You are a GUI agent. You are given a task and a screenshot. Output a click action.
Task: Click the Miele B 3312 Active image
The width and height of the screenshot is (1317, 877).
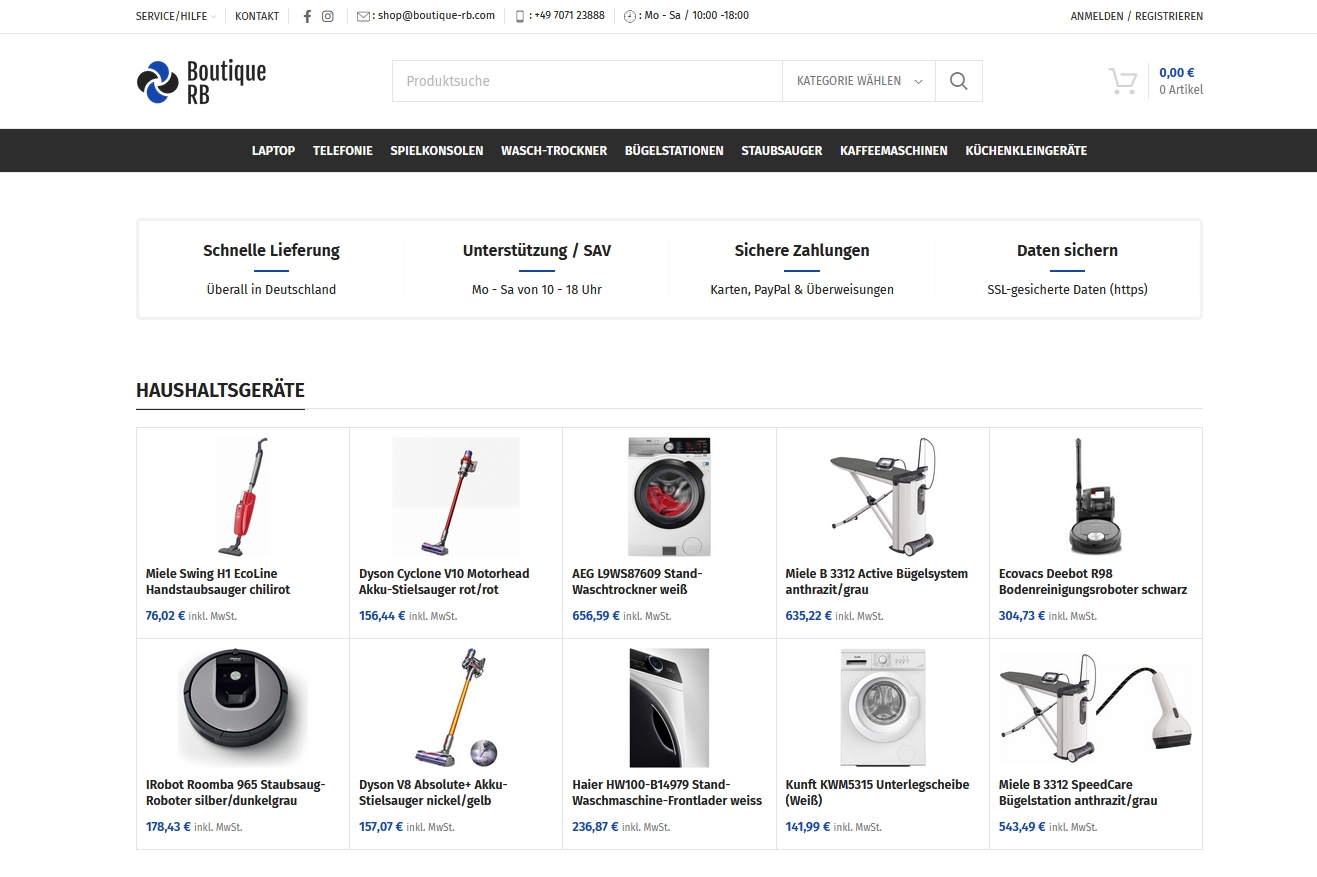coord(883,496)
